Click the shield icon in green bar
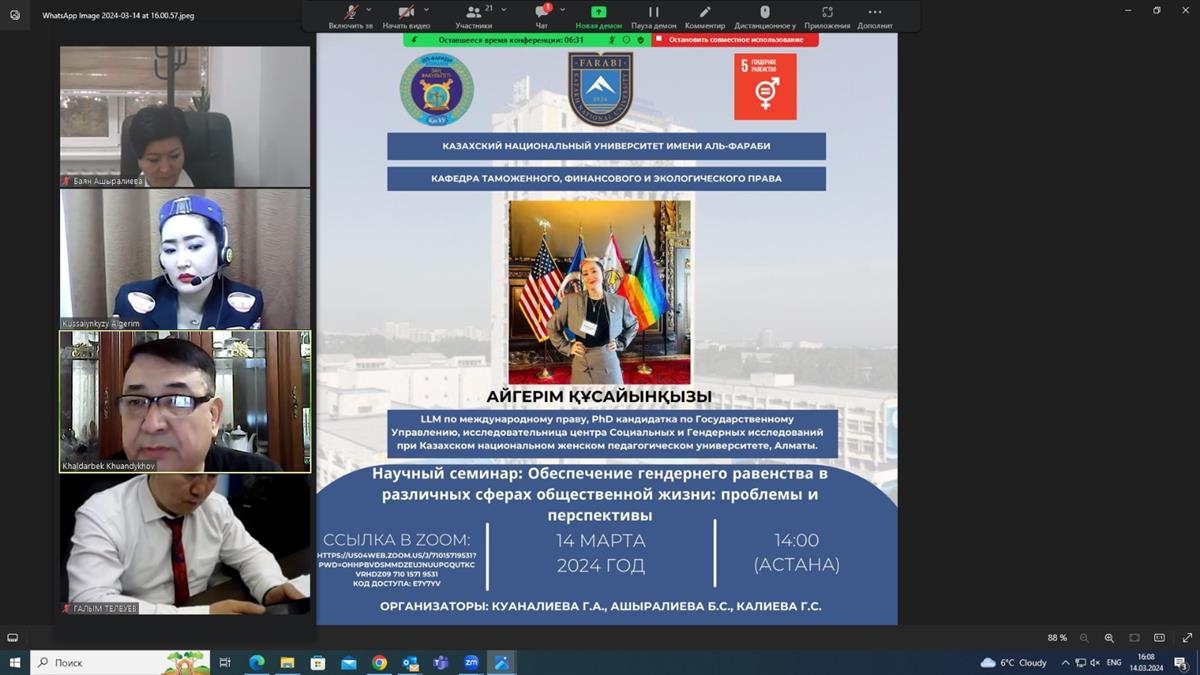The height and width of the screenshot is (675, 1200). (x=640, y=40)
